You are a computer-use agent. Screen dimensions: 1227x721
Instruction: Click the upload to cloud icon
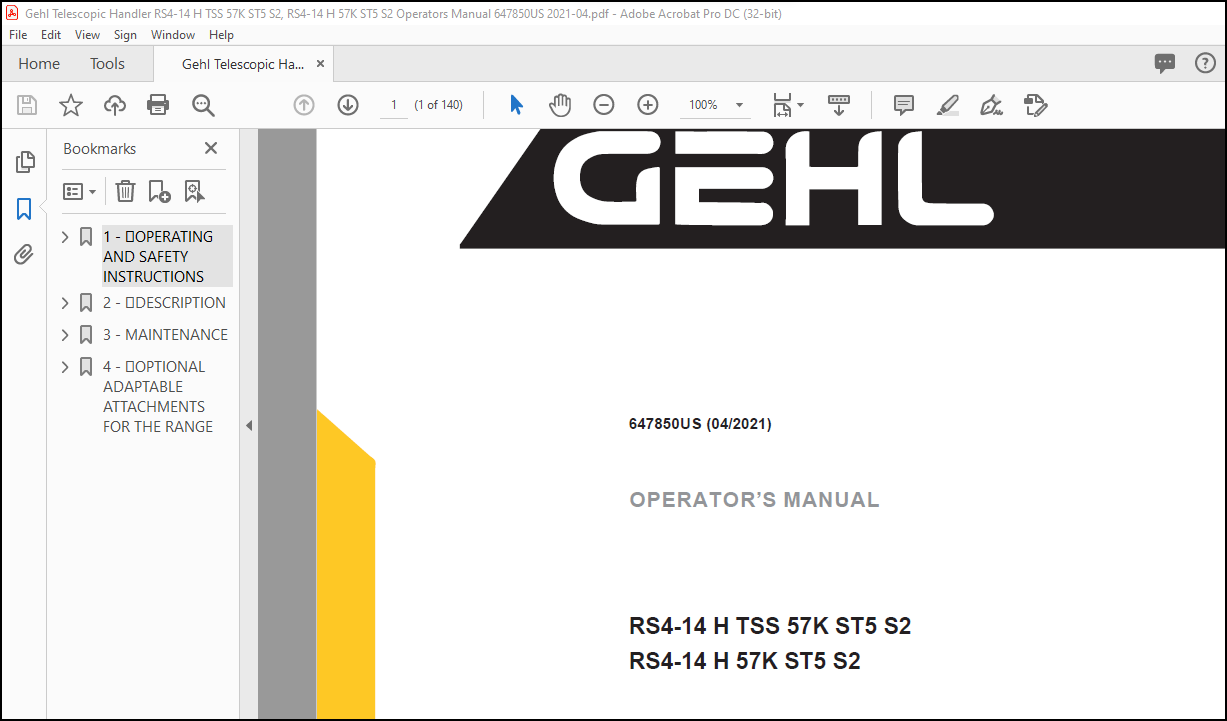tap(115, 105)
